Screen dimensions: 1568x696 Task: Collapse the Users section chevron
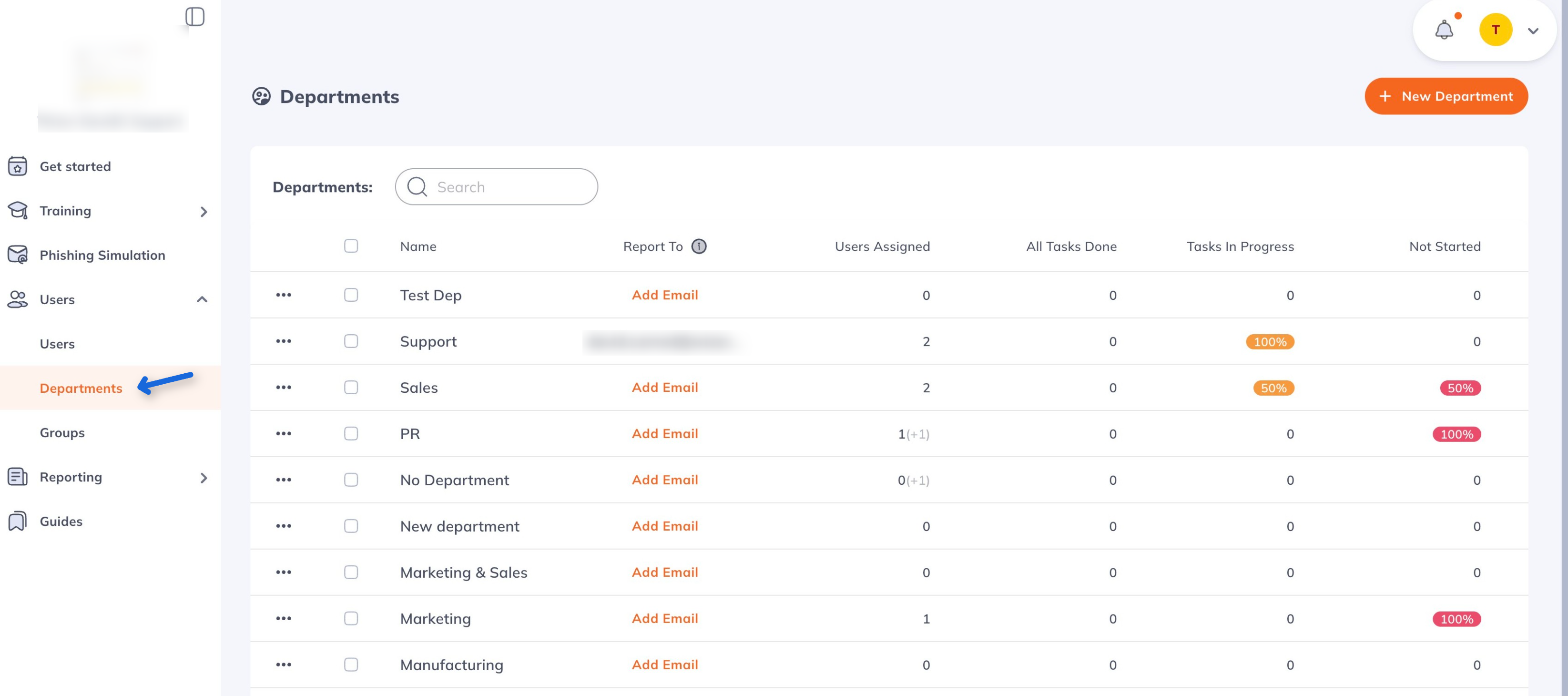[202, 299]
